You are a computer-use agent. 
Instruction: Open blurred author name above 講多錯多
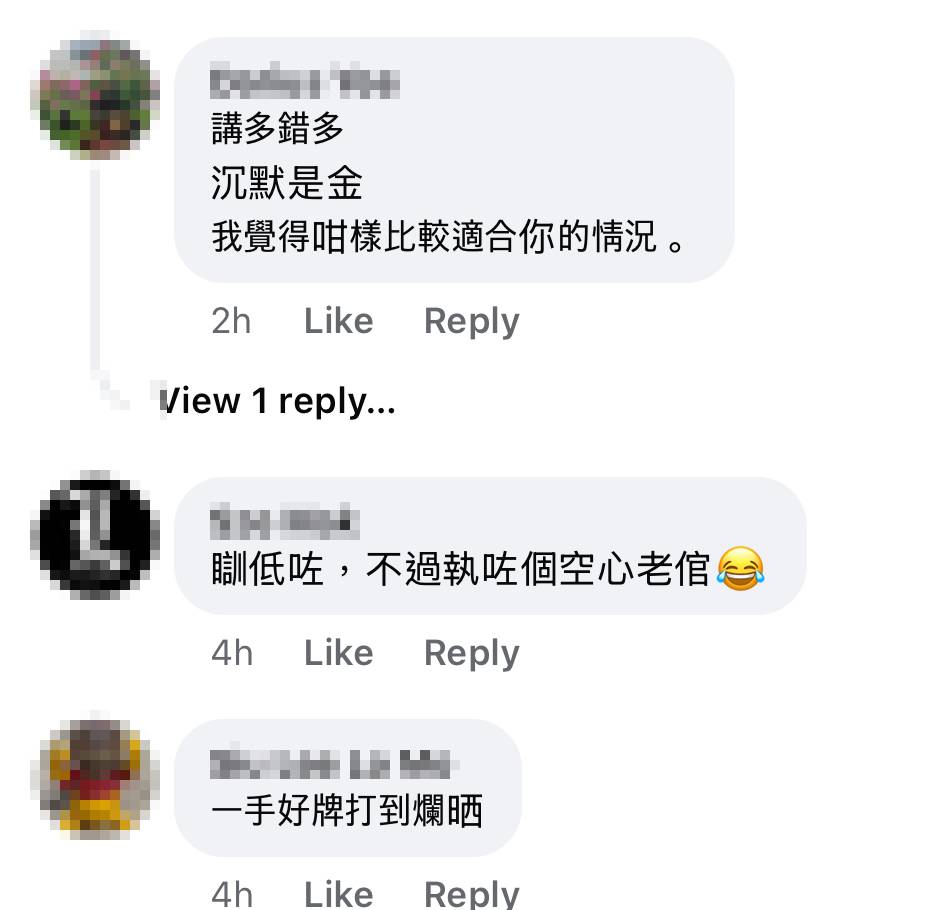(305, 81)
